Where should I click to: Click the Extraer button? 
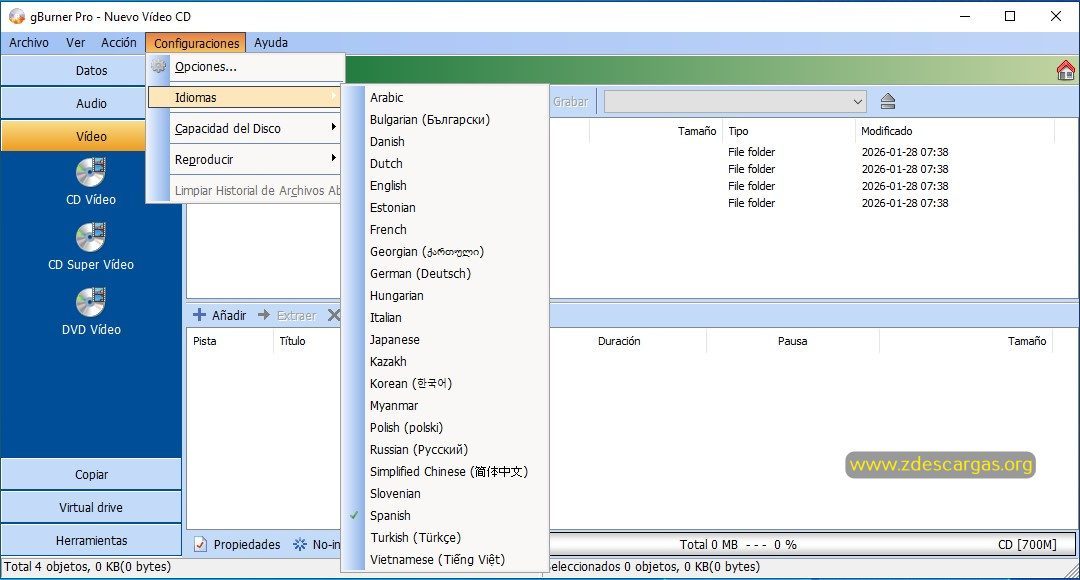point(288,315)
